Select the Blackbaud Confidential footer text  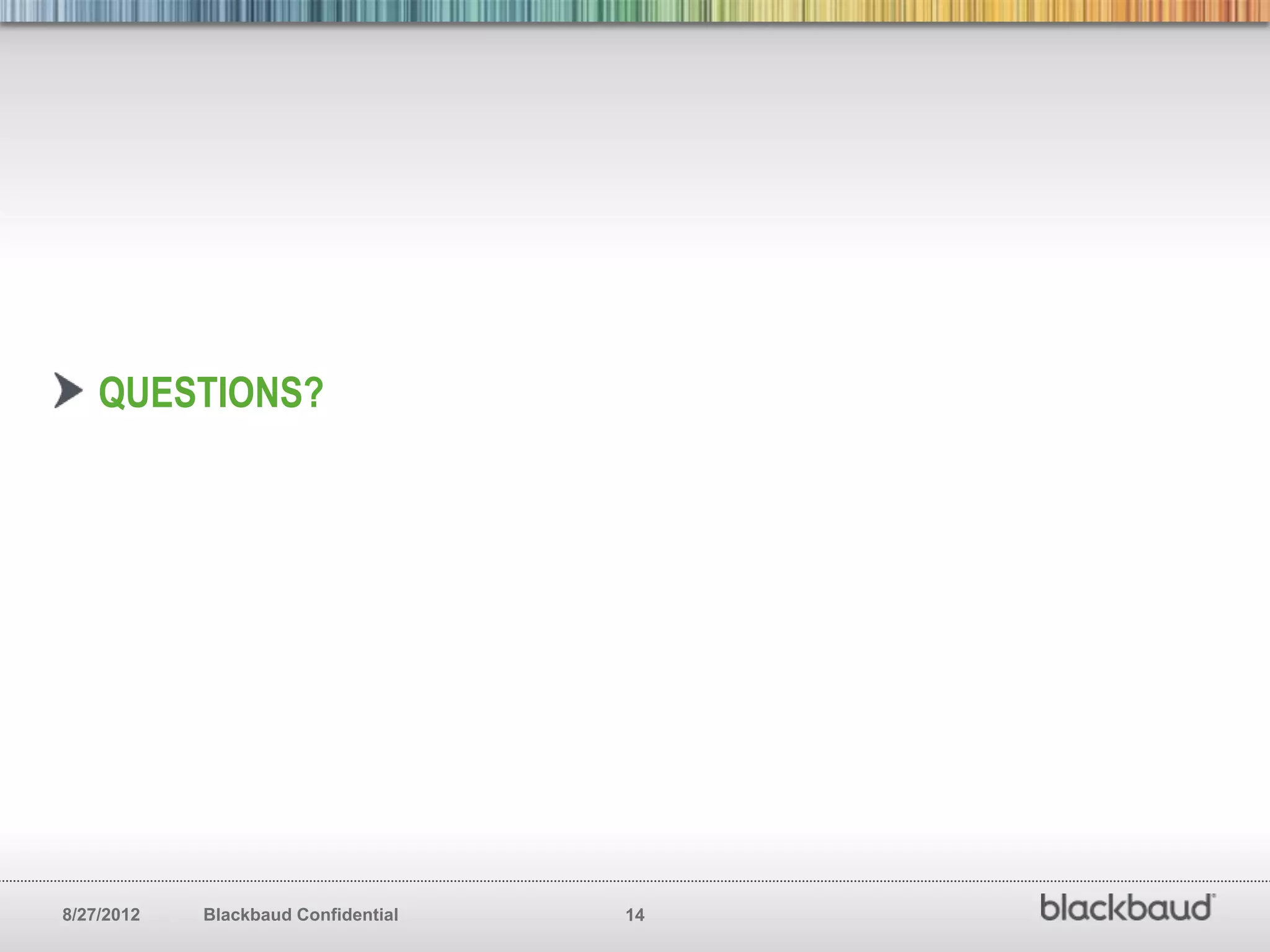click(301, 915)
